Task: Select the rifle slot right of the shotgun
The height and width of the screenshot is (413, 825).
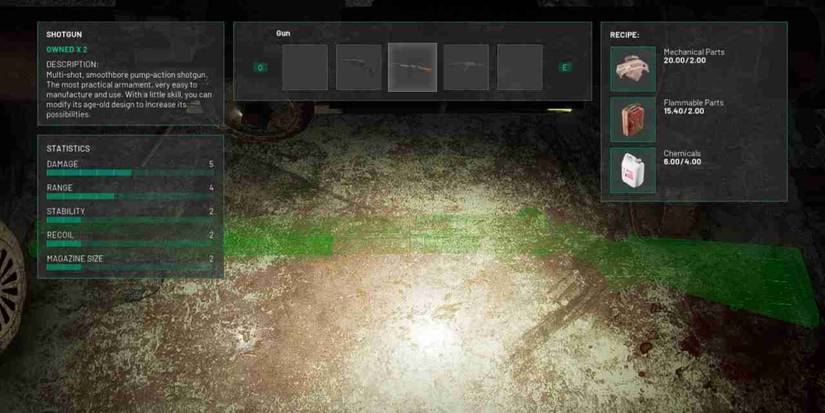Action: pos(466,67)
